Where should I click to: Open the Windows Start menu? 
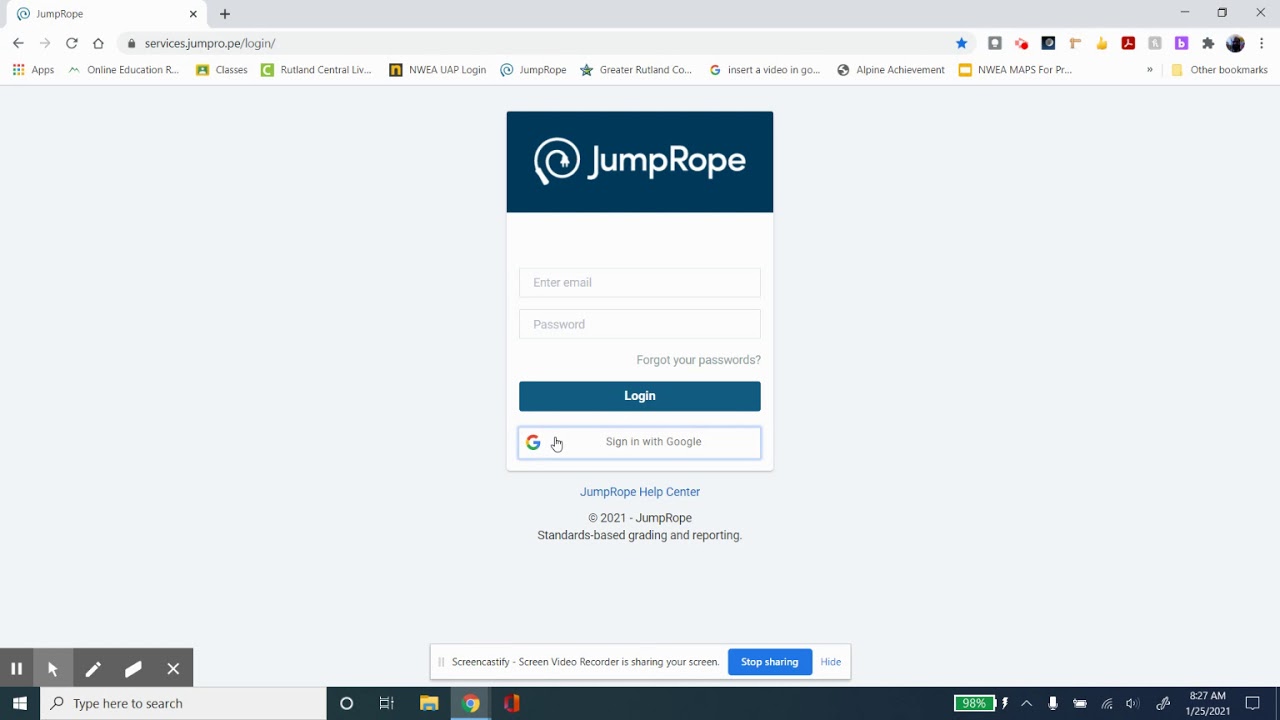pos(20,704)
